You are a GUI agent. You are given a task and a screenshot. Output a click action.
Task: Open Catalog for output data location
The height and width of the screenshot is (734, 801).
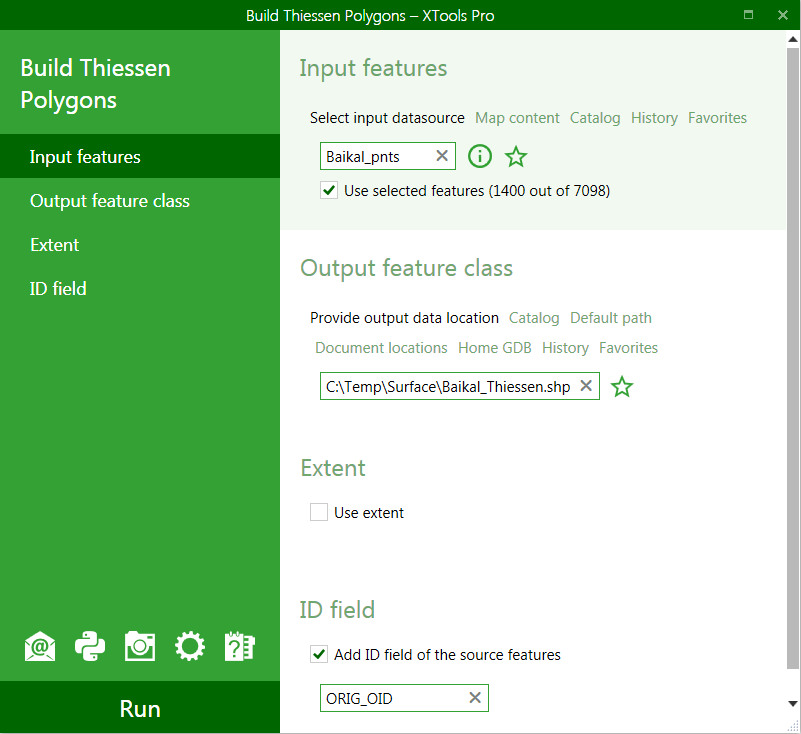coord(534,318)
